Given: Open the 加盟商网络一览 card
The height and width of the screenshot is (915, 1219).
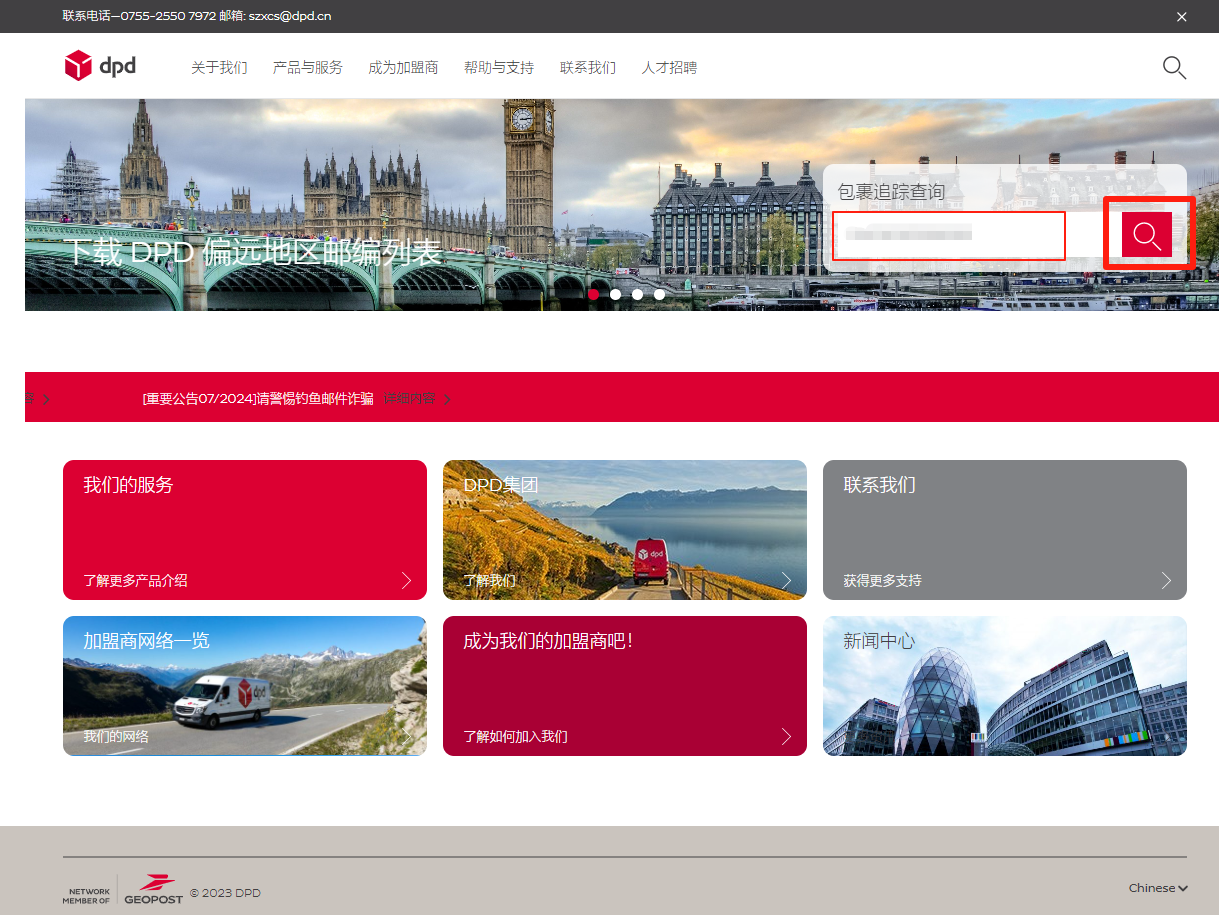Looking at the screenshot, I should pos(245,686).
